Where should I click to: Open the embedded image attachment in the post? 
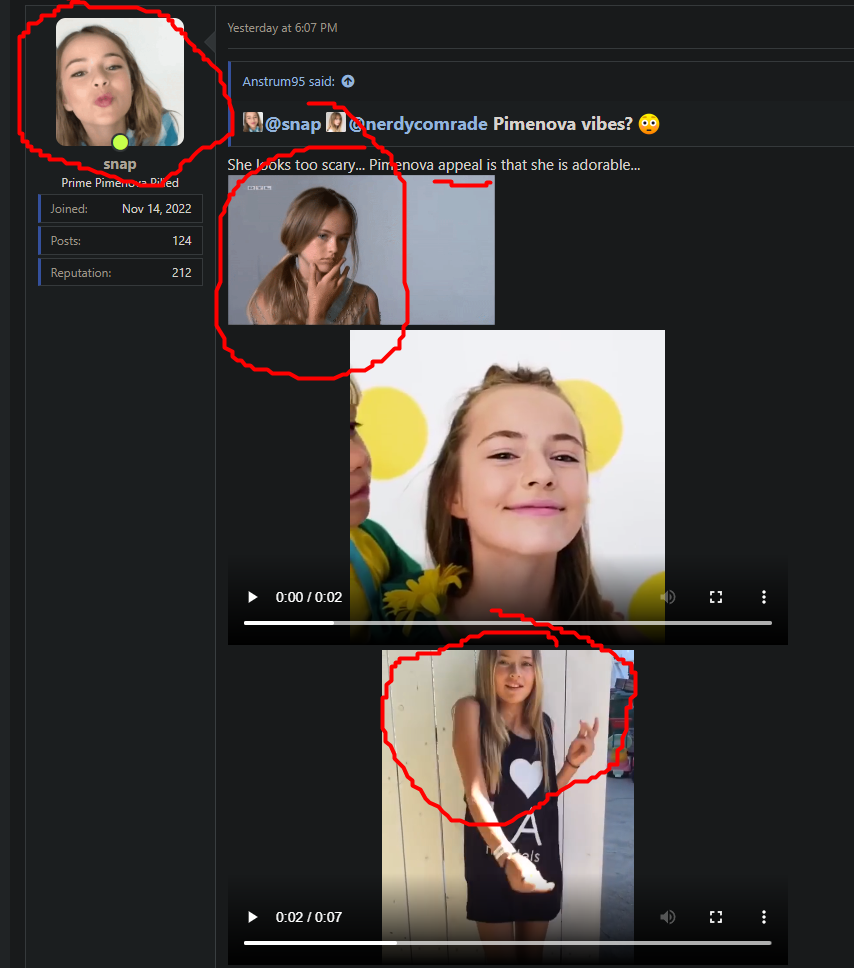click(361, 250)
